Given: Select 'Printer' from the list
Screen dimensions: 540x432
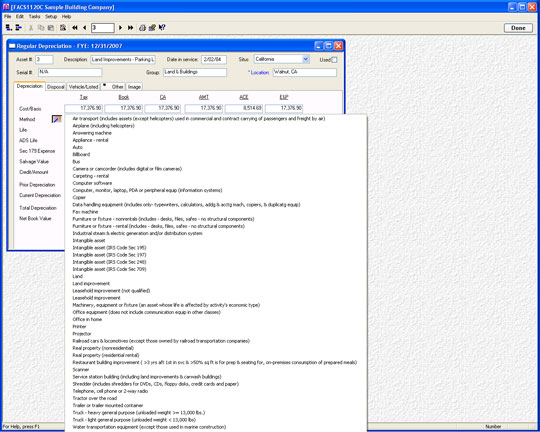Looking at the screenshot, I should 79,327.
